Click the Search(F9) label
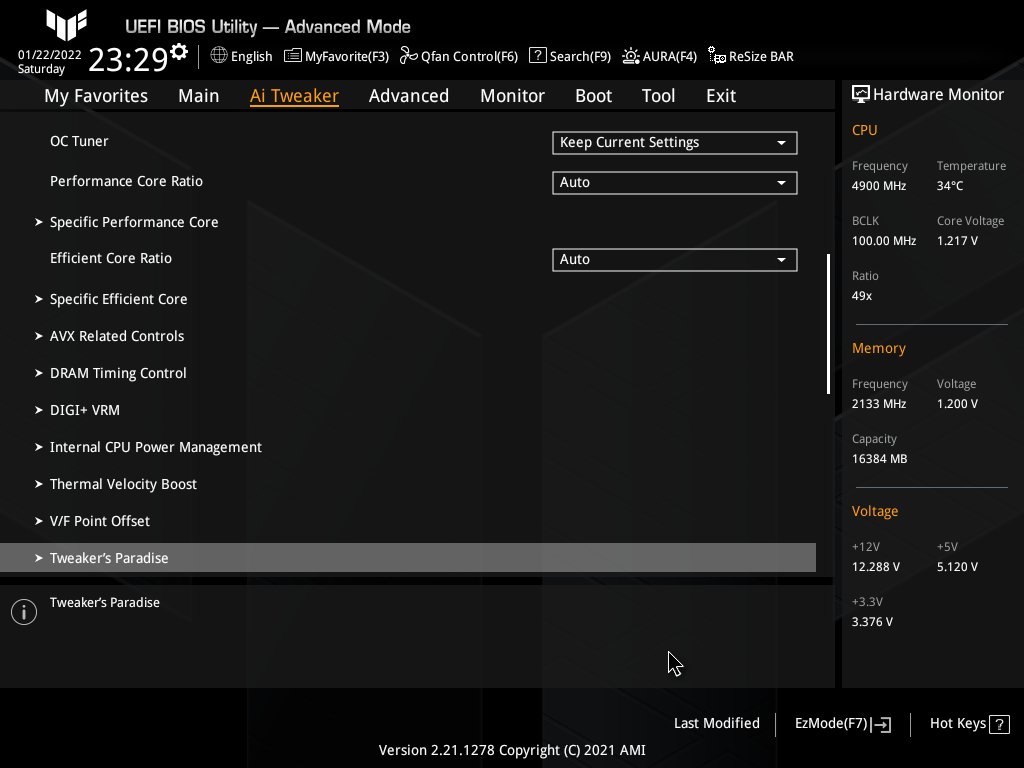 580,56
